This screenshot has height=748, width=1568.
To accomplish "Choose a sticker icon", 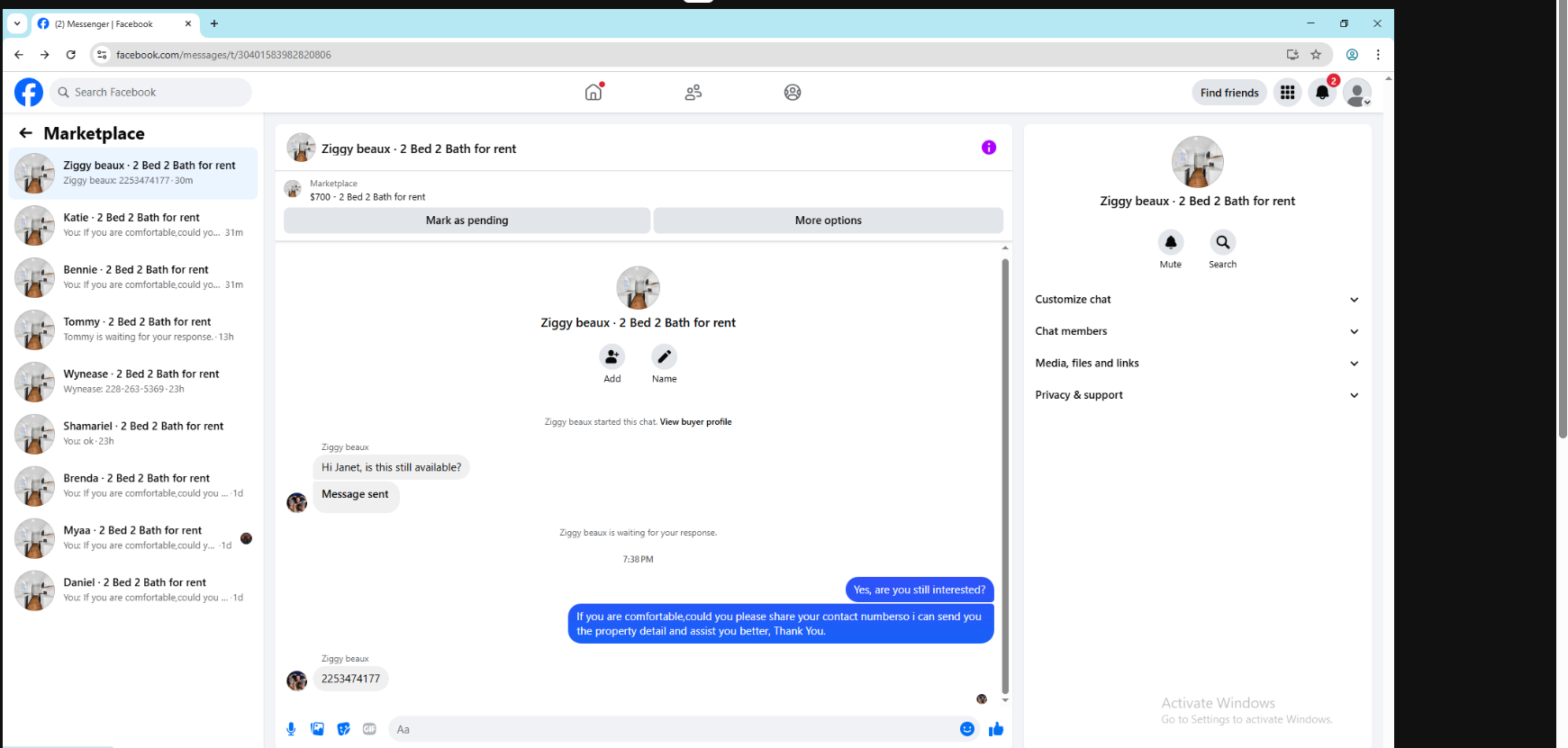I will (343, 729).
